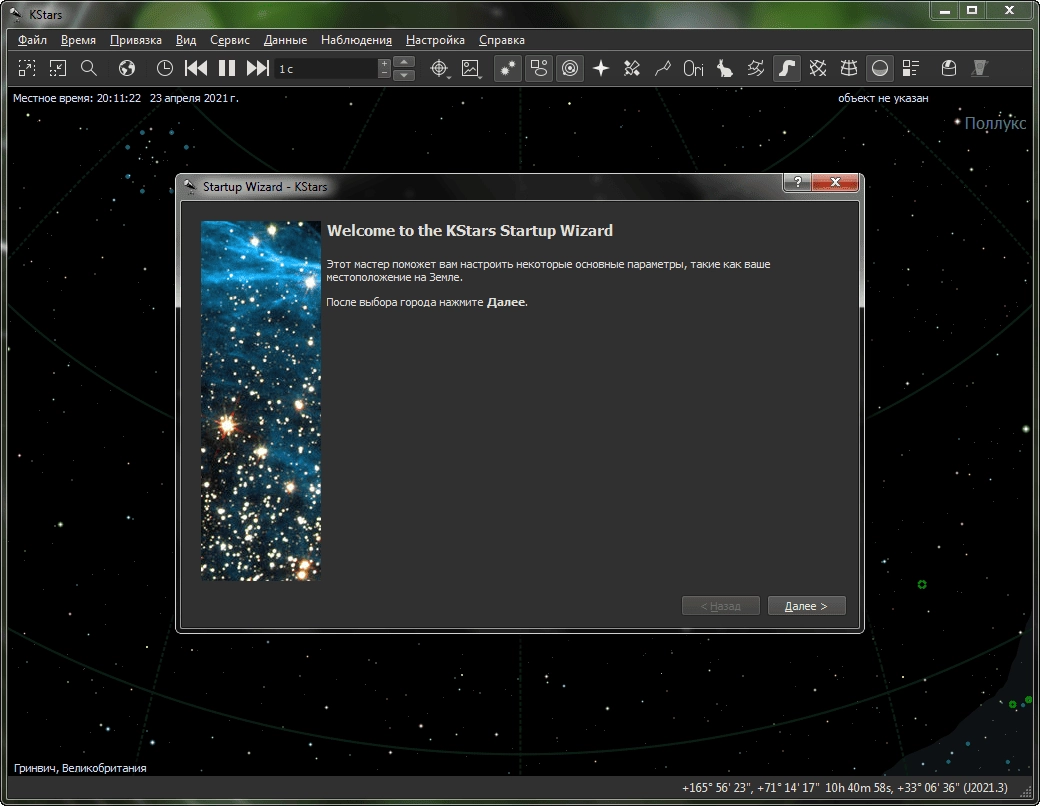Click the small minus button of time step
This screenshot has height=806, width=1040.
384,74
